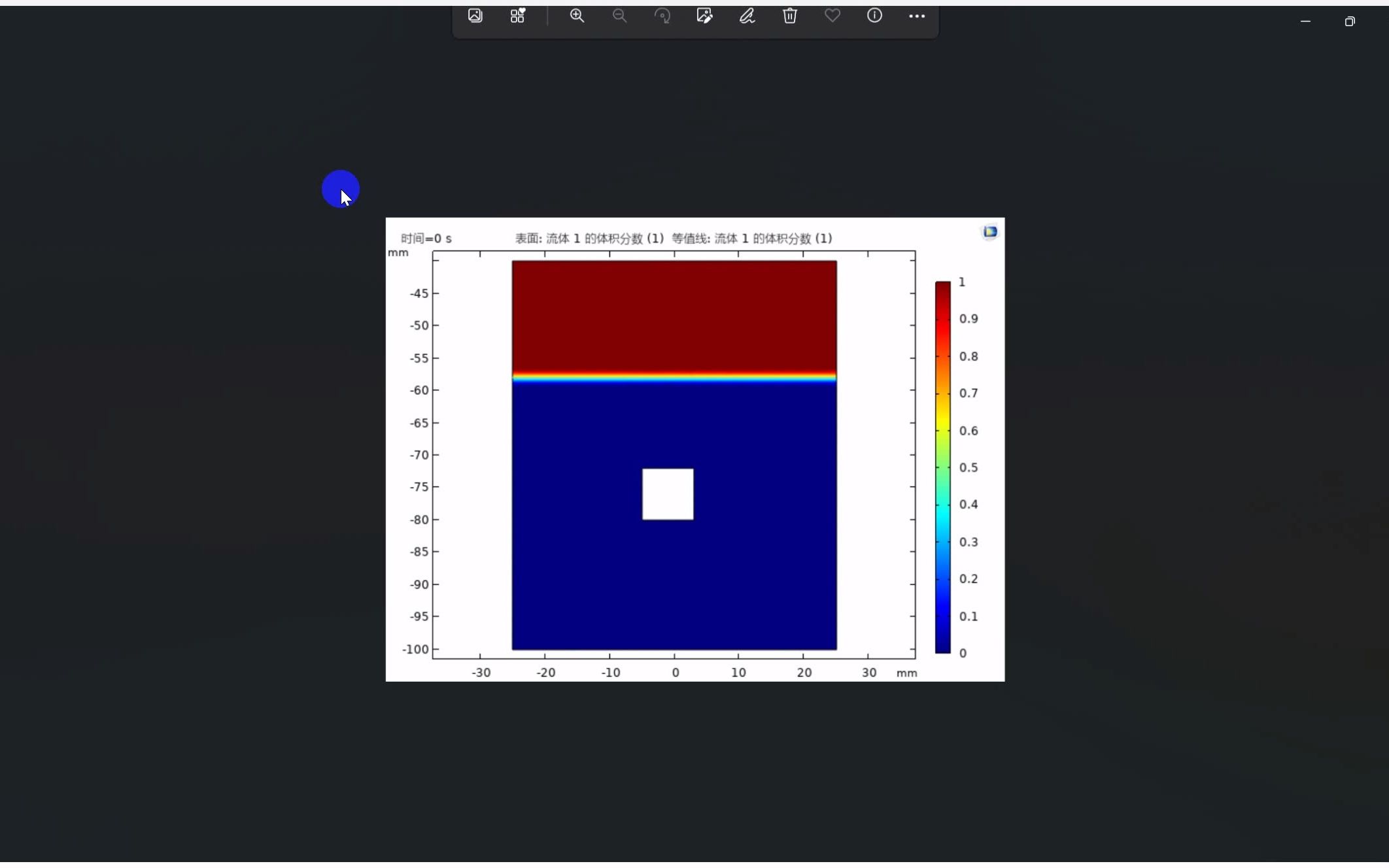This screenshot has width=1389, height=868.
Task: Click the plot title starting with 表面
Action: click(x=674, y=239)
